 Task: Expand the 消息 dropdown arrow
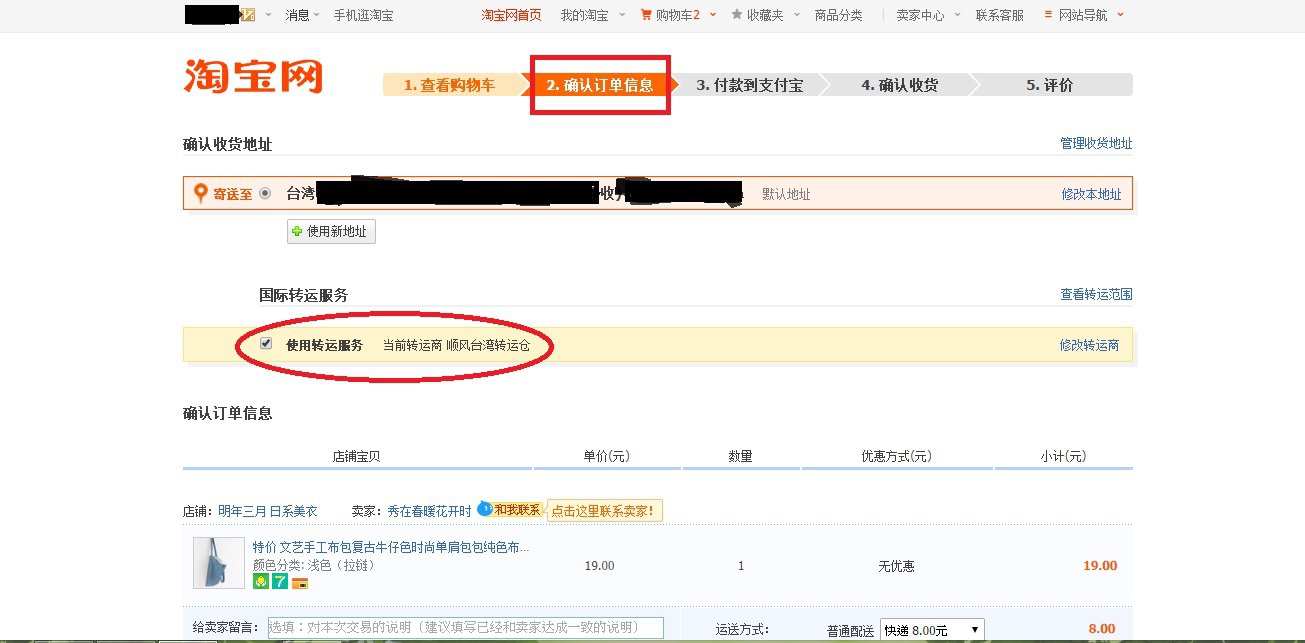pos(316,14)
